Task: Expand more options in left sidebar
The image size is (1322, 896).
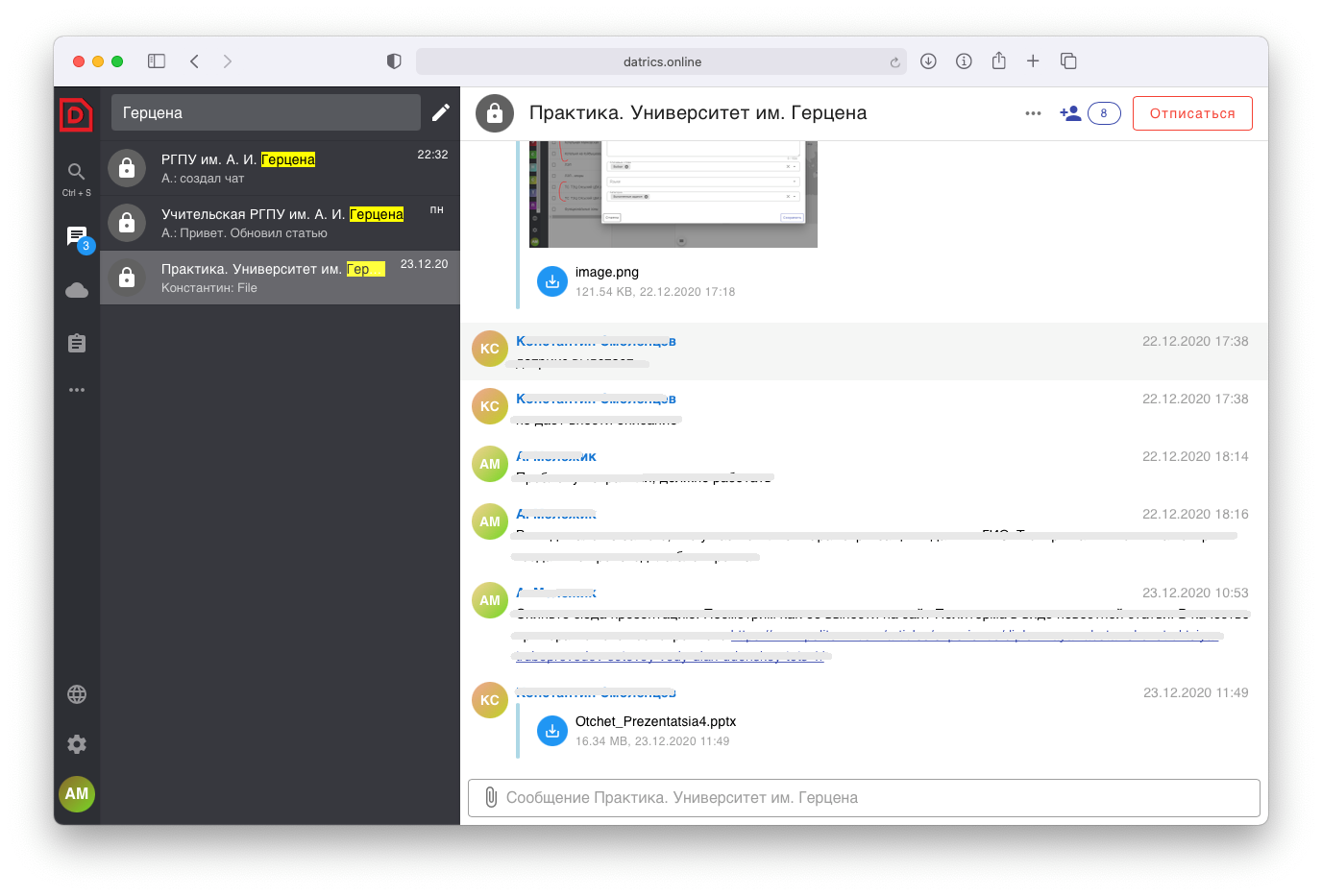Action: [77, 390]
